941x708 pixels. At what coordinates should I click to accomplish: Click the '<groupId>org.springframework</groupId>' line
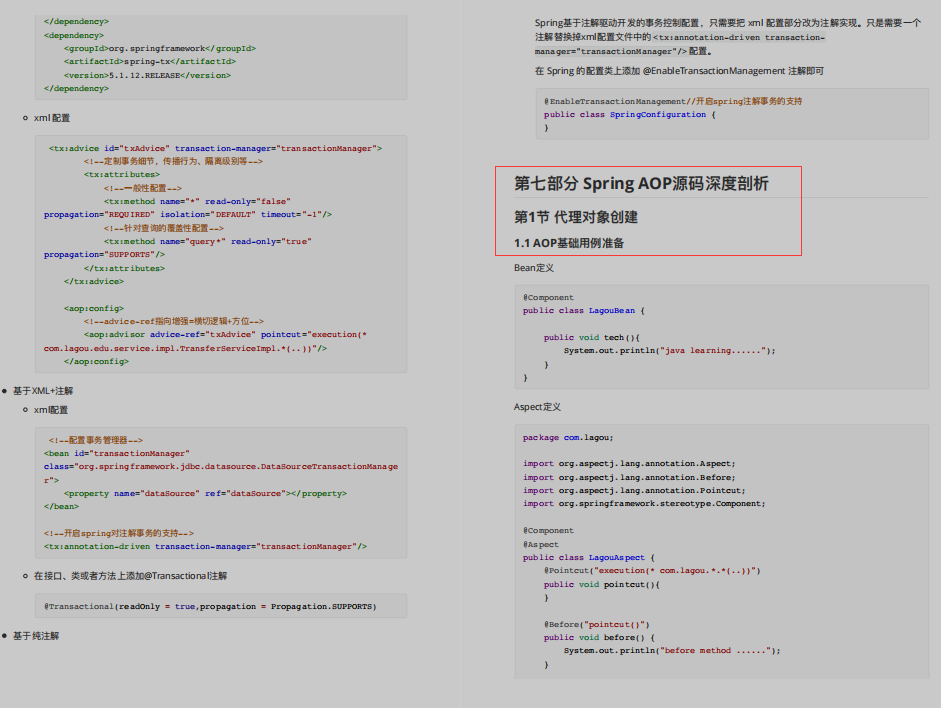(x=160, y=48)
